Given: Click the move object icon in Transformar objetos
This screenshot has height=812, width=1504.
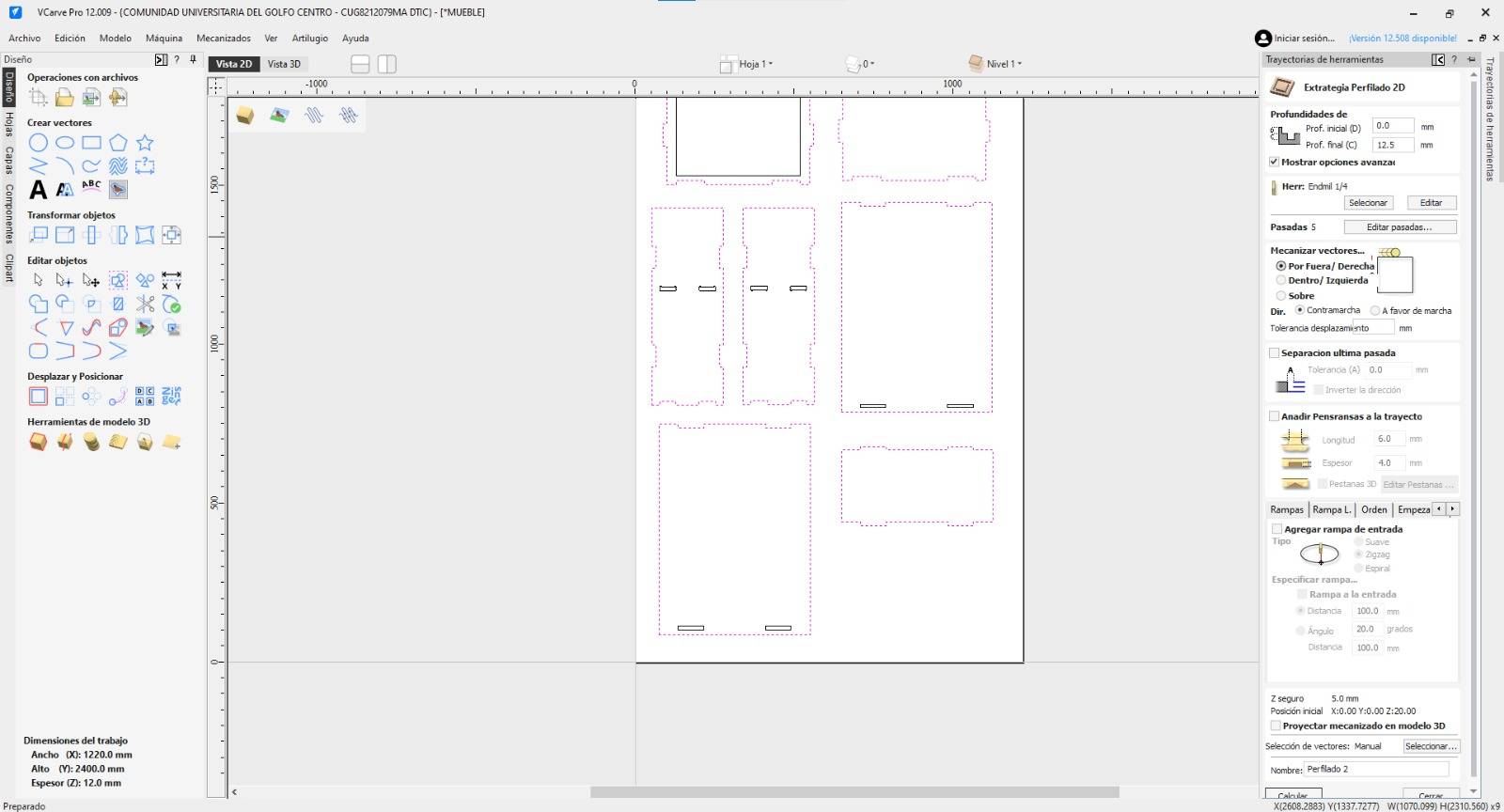Looking at the screenshot, I should (38, 235).
